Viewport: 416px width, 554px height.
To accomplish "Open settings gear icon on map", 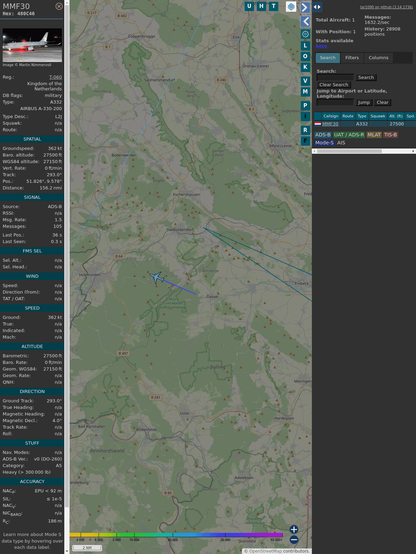I will pyautogui.click(x=305, y=34).
